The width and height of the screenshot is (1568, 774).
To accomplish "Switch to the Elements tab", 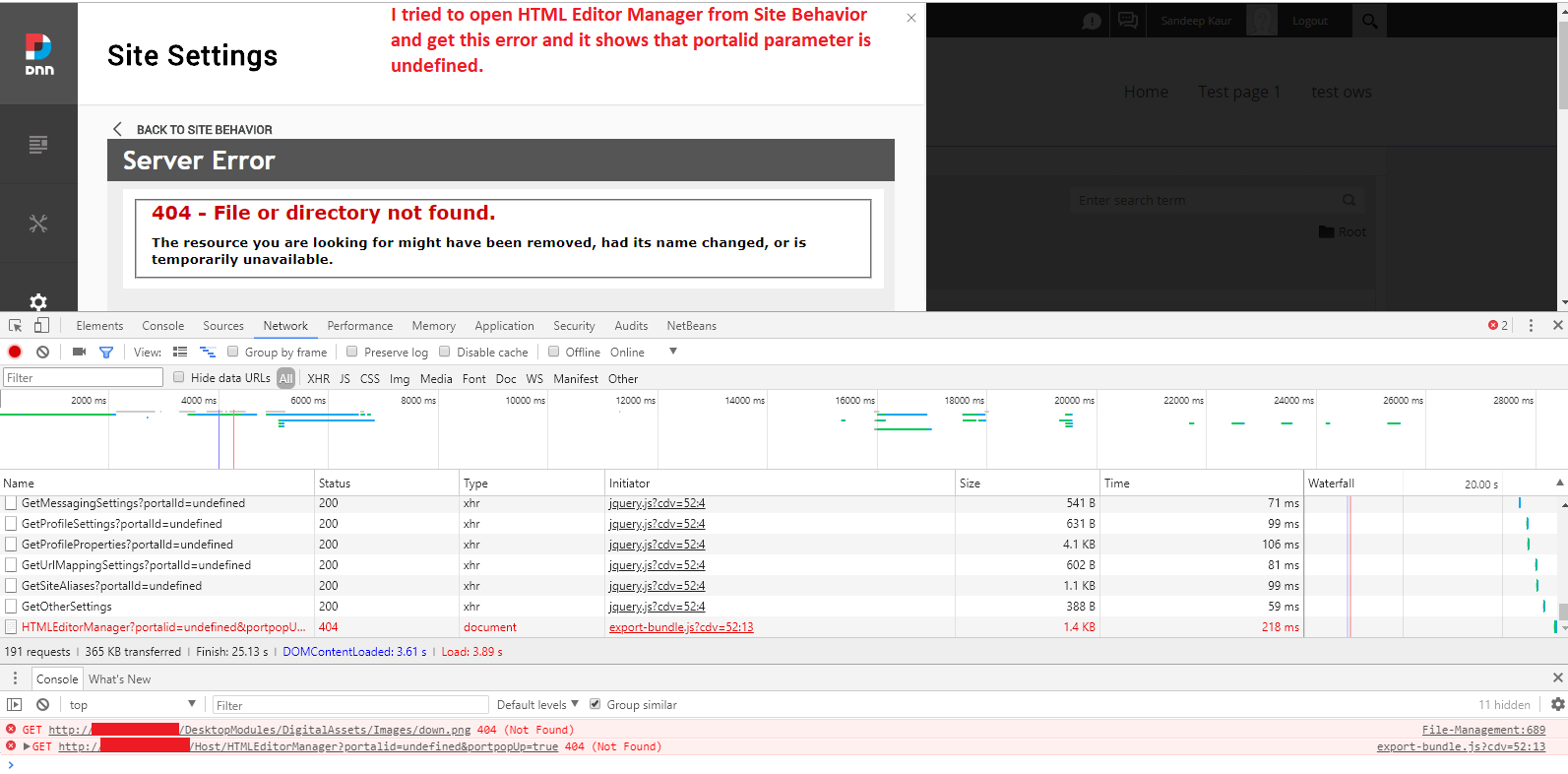I will [x=99, y=325].
